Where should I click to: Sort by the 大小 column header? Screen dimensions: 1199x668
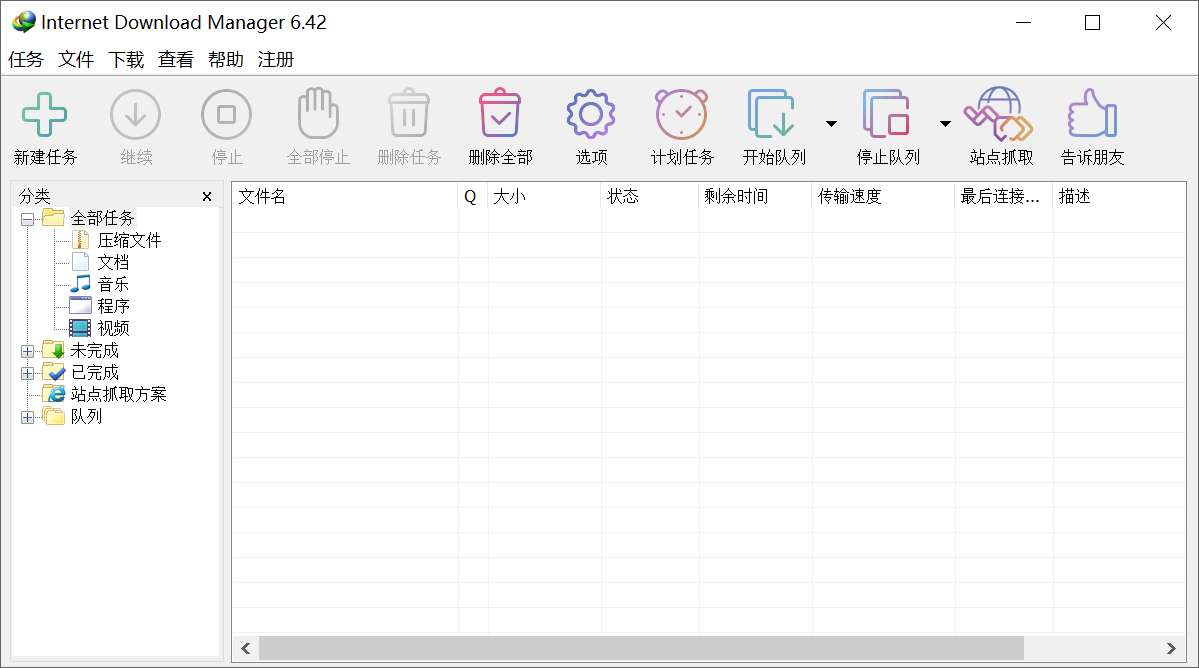coord(544,196)
